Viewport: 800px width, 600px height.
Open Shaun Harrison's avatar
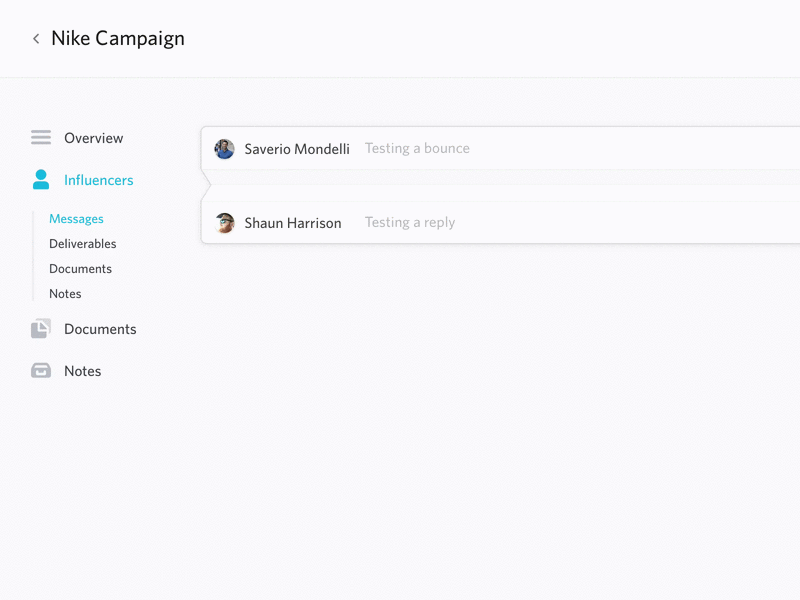coord(224,223)
